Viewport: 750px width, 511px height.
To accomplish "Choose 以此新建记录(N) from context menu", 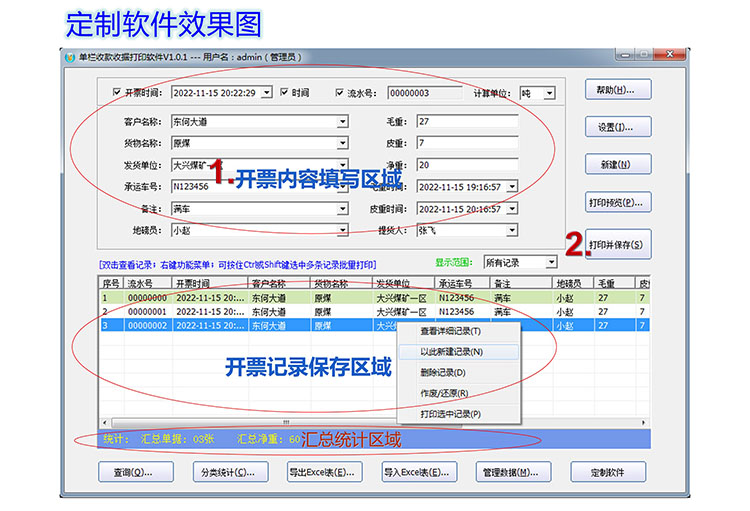I will pyautogui.click(x=459, y=352).
